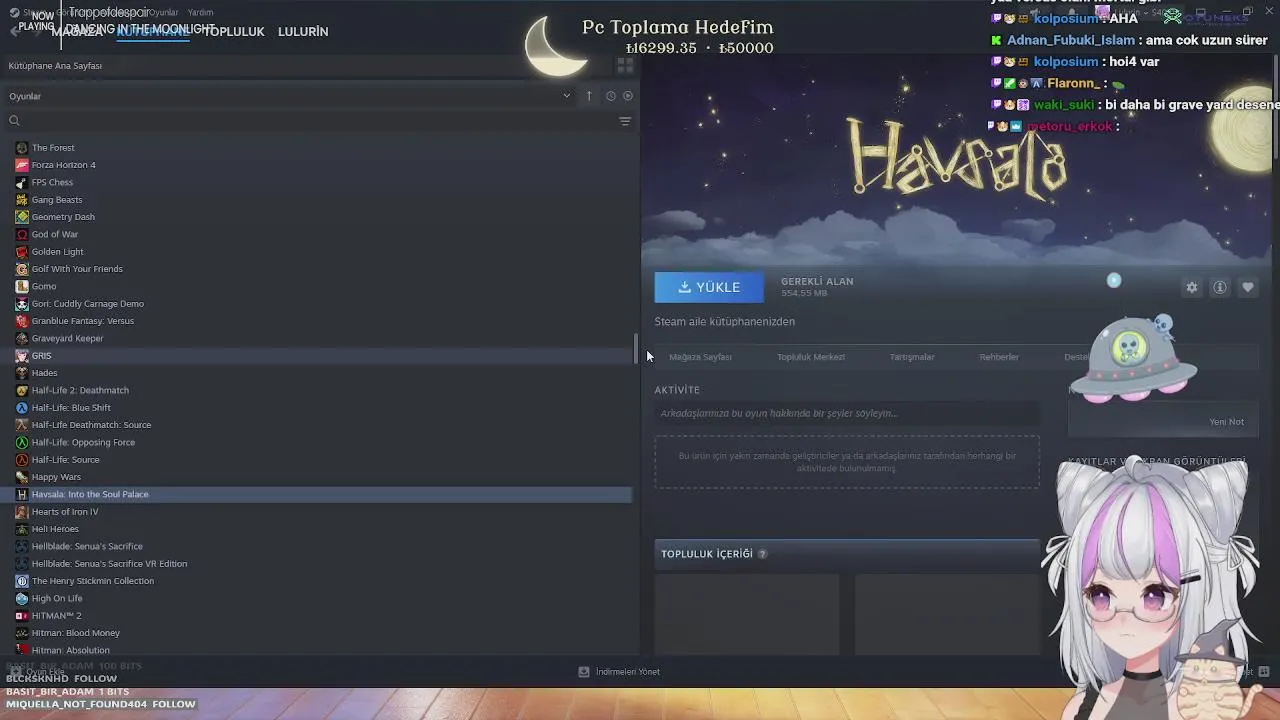Image resolution: width=1280 pixels, height=720 pixels.
Task: Select Gomo game icon
Action: pos(21,286)
